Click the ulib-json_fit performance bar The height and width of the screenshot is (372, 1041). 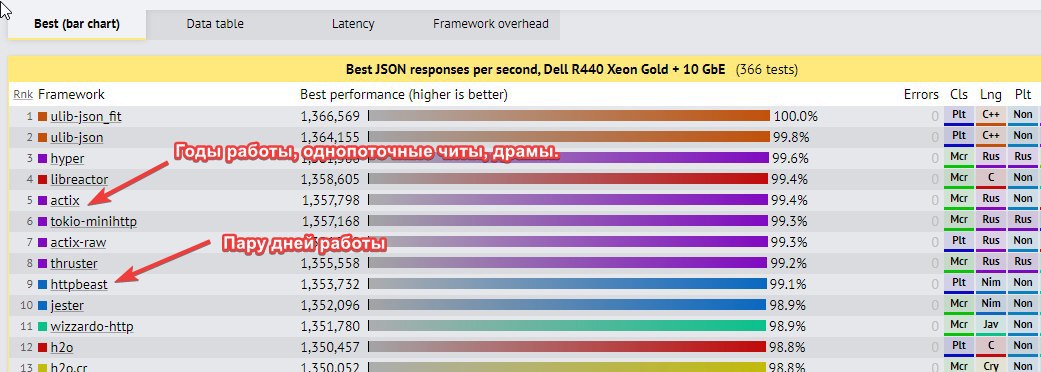click(569, 116)
